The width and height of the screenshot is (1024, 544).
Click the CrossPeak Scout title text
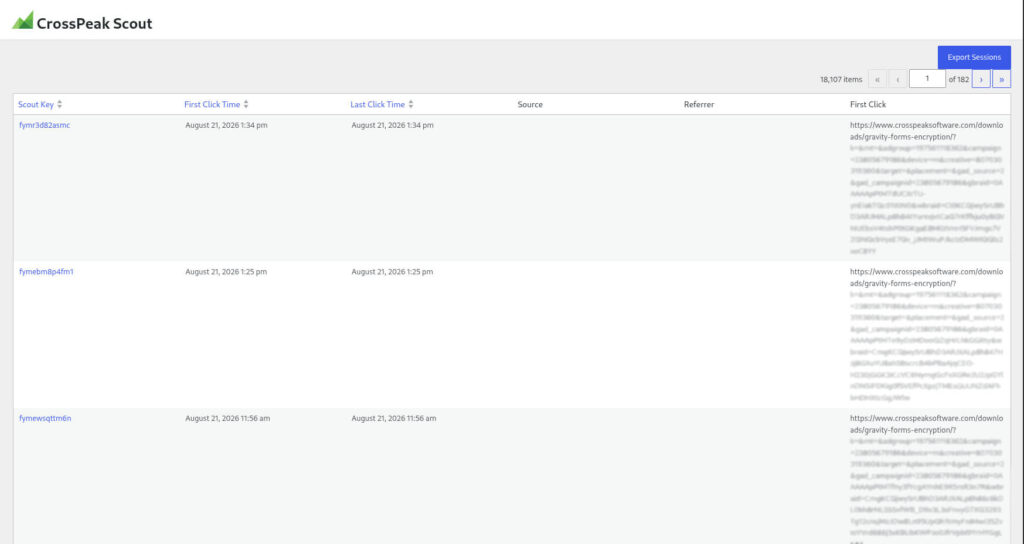click(94, 24)
